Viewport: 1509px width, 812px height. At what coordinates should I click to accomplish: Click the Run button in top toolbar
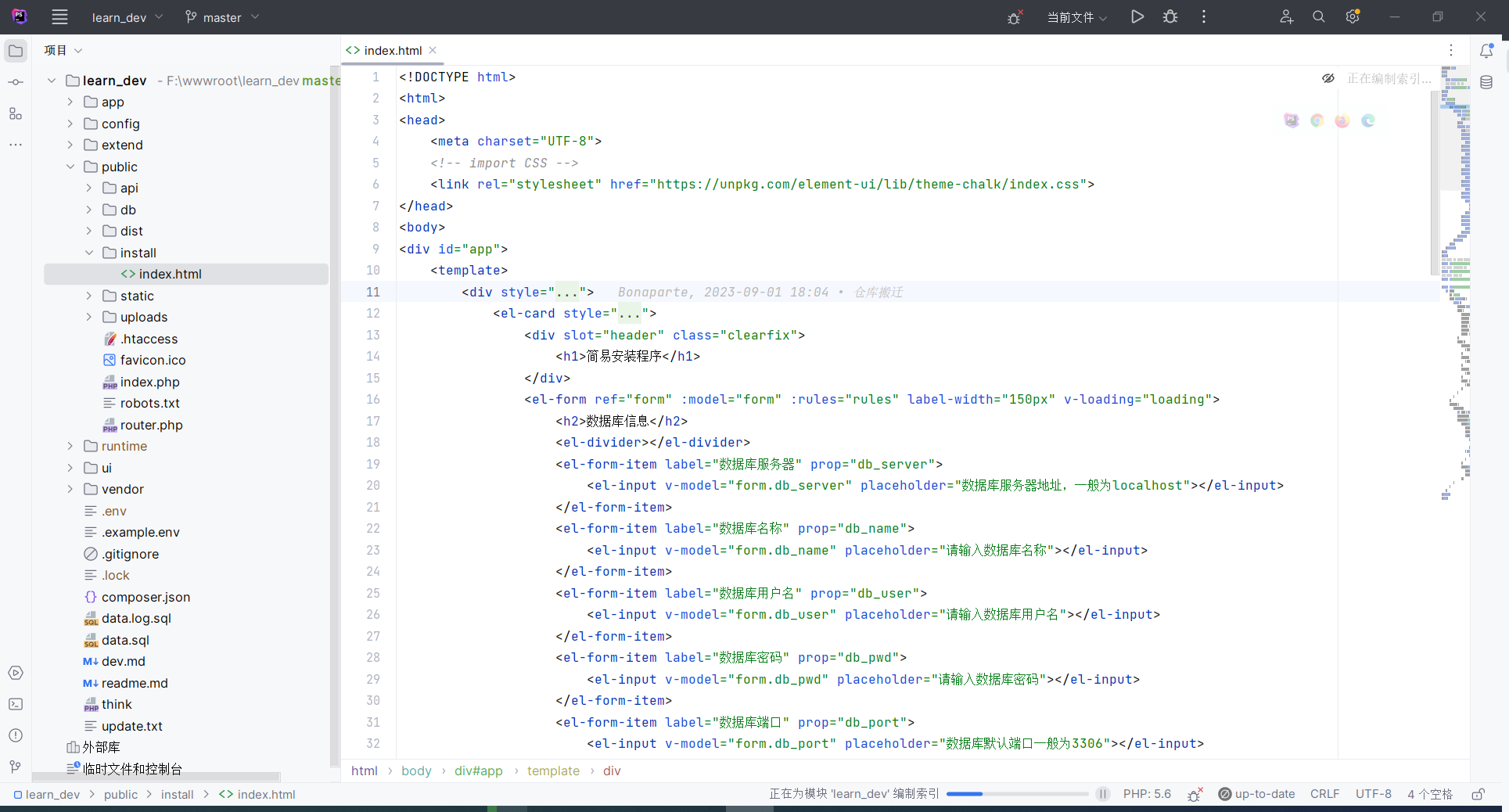[1137, 16]
